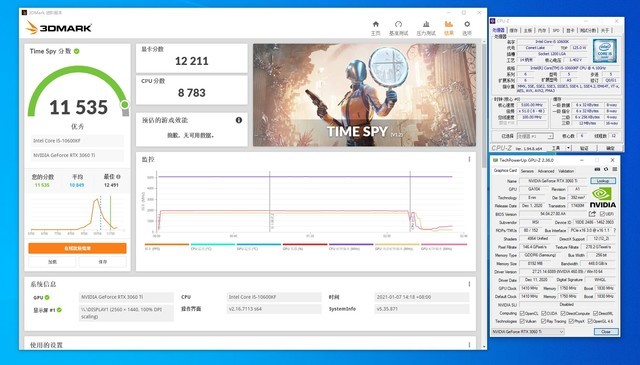Open the used settings panel three-dot menu
The image size is (640, 365).
point(469,345)
